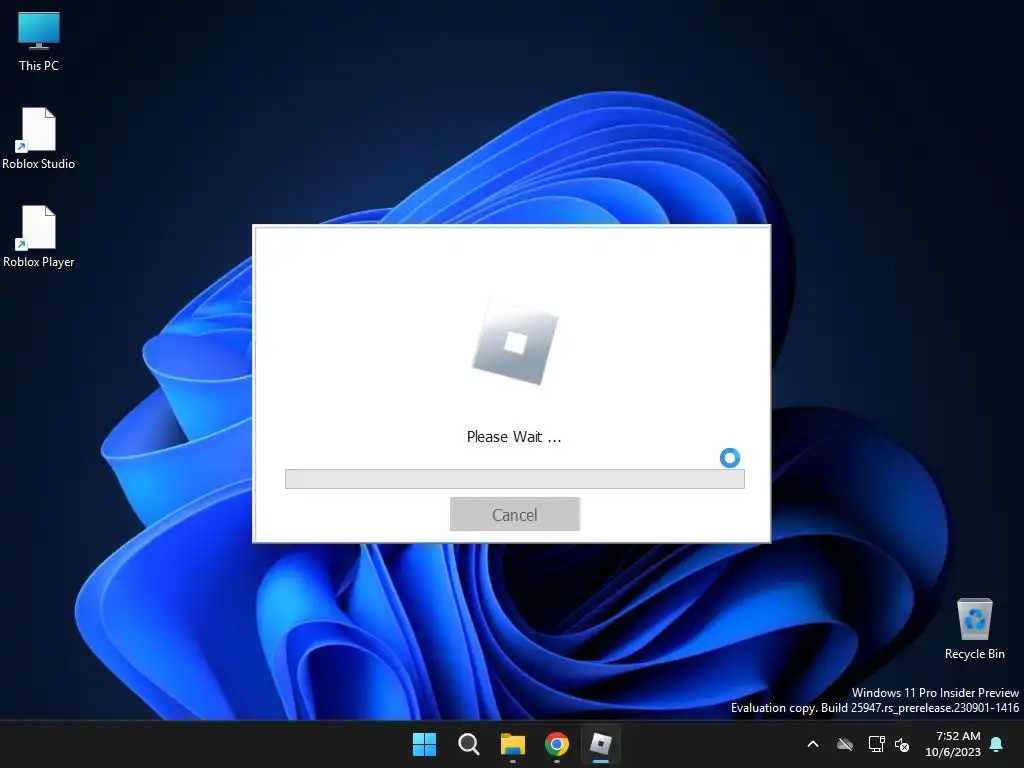Click the installer progress bar

[x=515, y=479]
